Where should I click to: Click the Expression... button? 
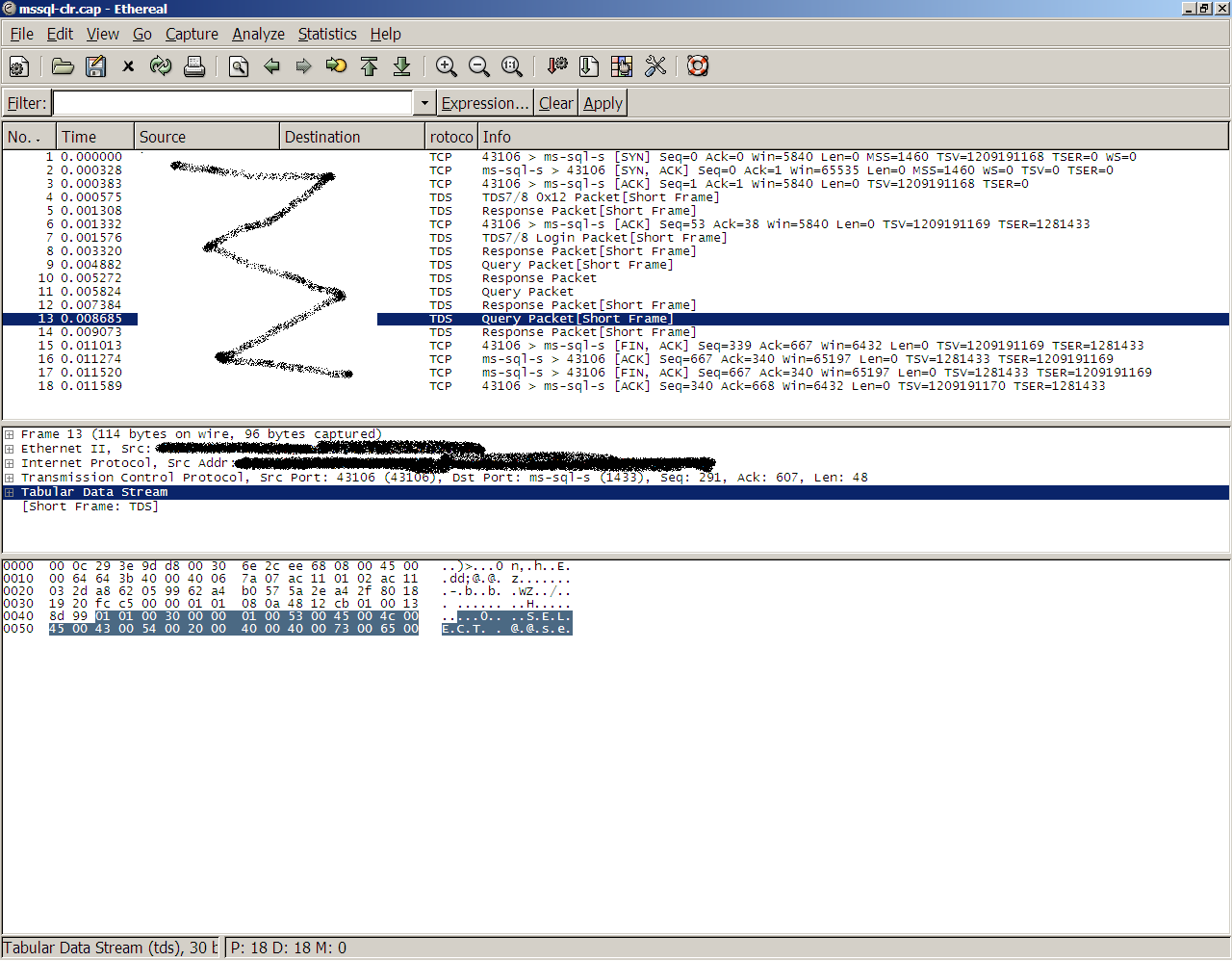(485, 103)
